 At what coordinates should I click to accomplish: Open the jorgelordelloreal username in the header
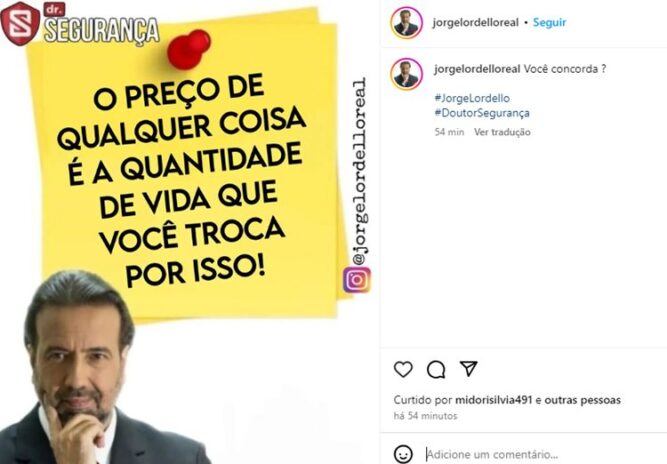[475, 23]
